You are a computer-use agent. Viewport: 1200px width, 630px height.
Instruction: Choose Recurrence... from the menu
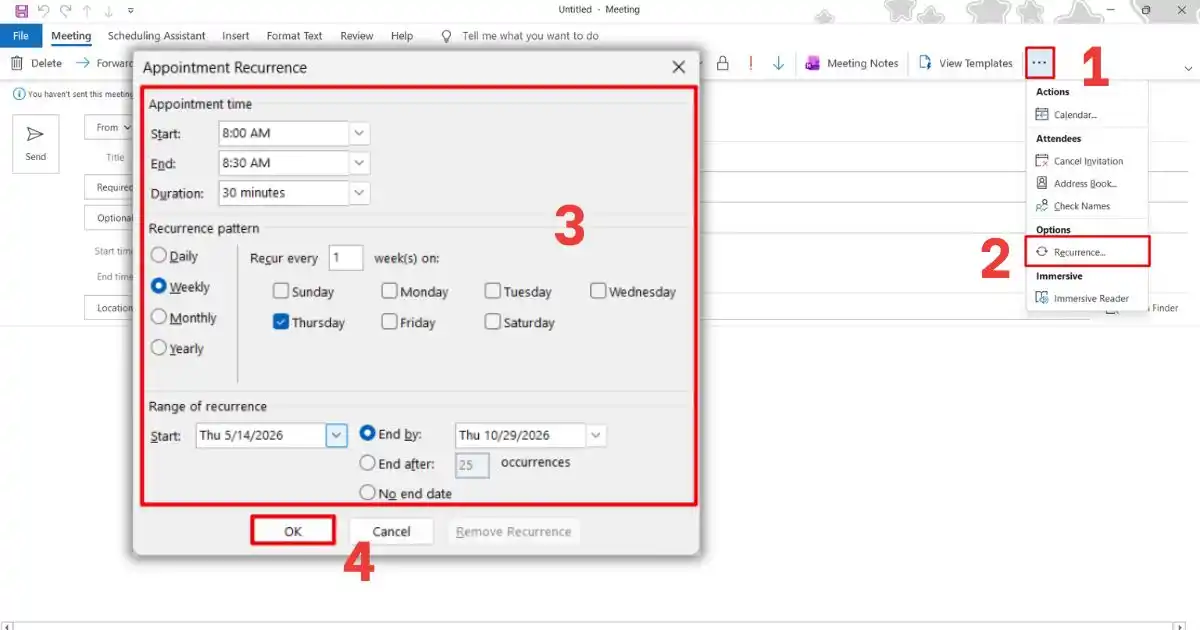[x=1089, y=252]
